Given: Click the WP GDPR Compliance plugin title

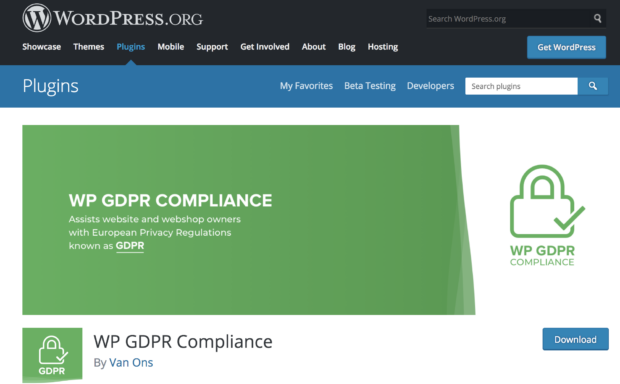Looking at the screenshot, I should click(183, 341).
